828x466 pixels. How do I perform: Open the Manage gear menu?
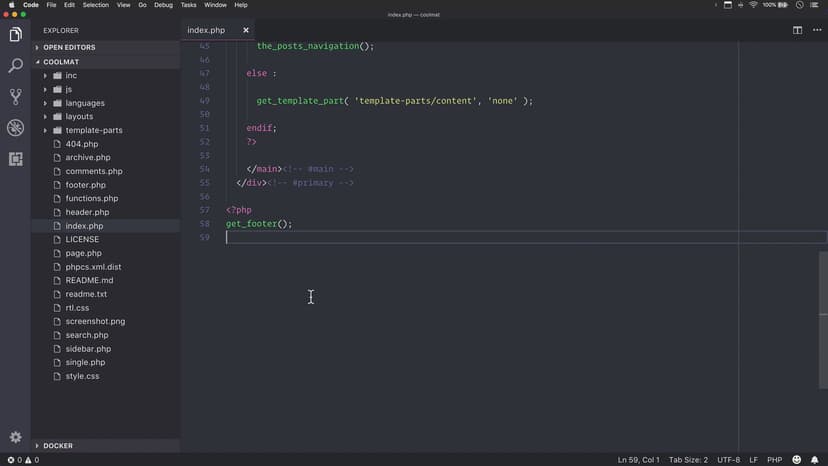tap(15, 437)
